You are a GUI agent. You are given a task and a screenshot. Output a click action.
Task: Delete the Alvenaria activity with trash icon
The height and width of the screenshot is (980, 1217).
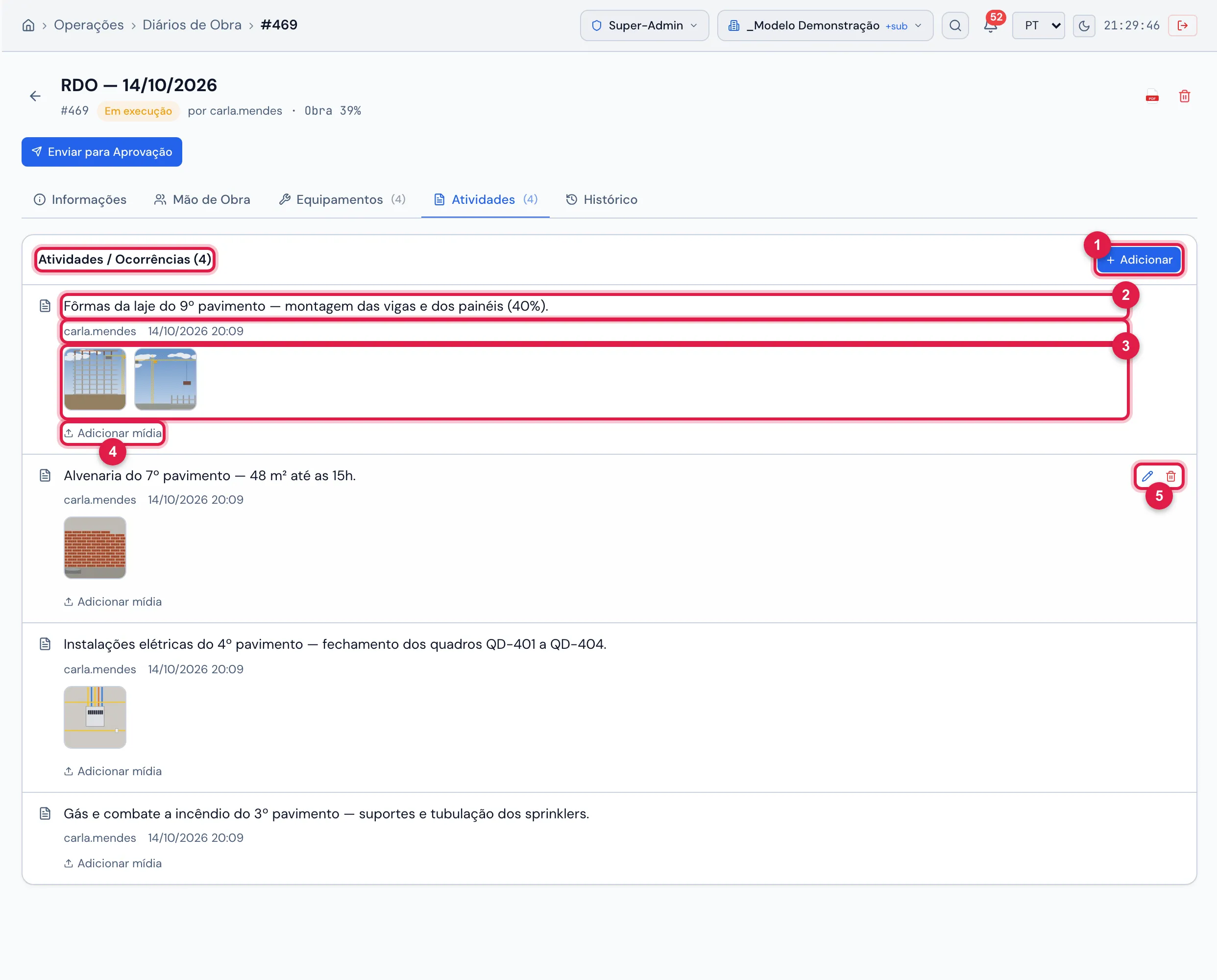1171,476
